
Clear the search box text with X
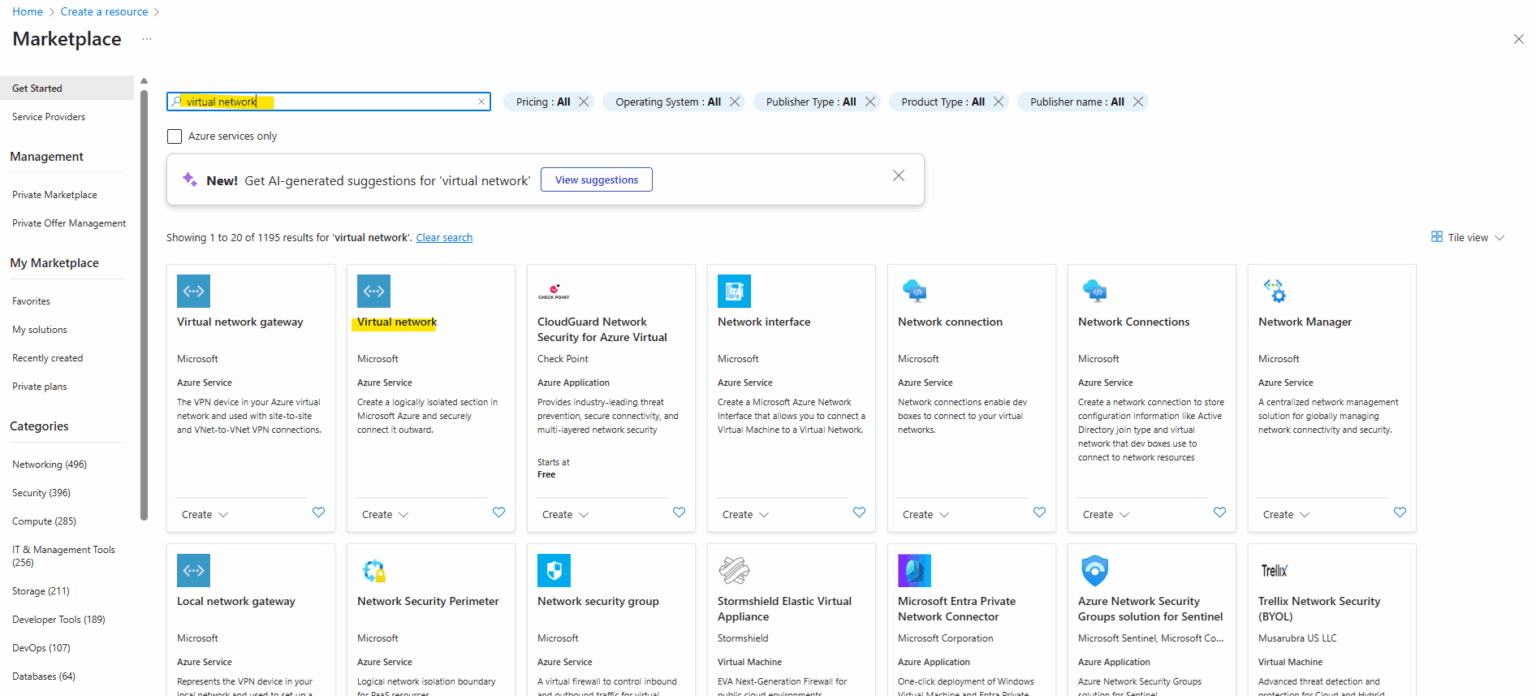coord(481,102)
